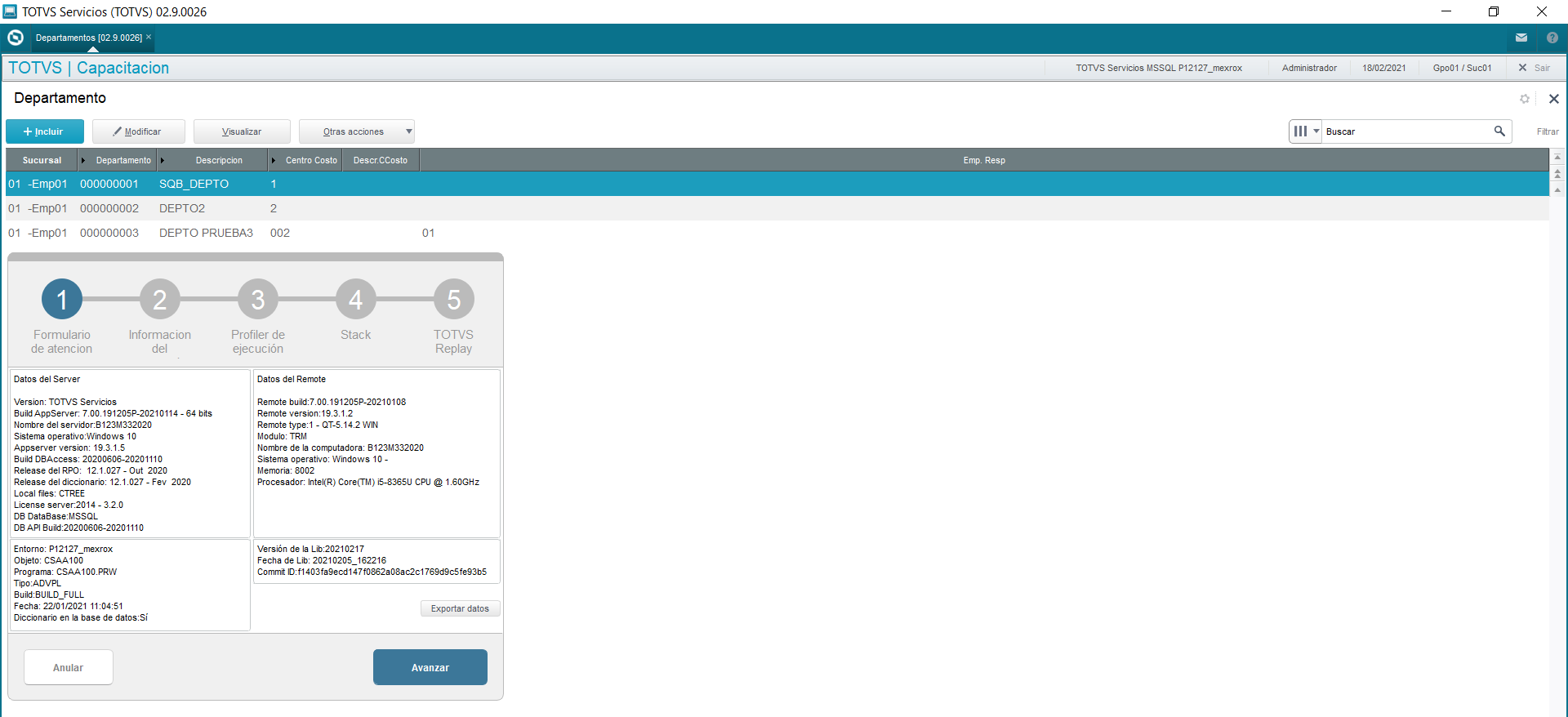Go to step 2 Informacion del circle

pyautogui.click(x=160, y=300)
